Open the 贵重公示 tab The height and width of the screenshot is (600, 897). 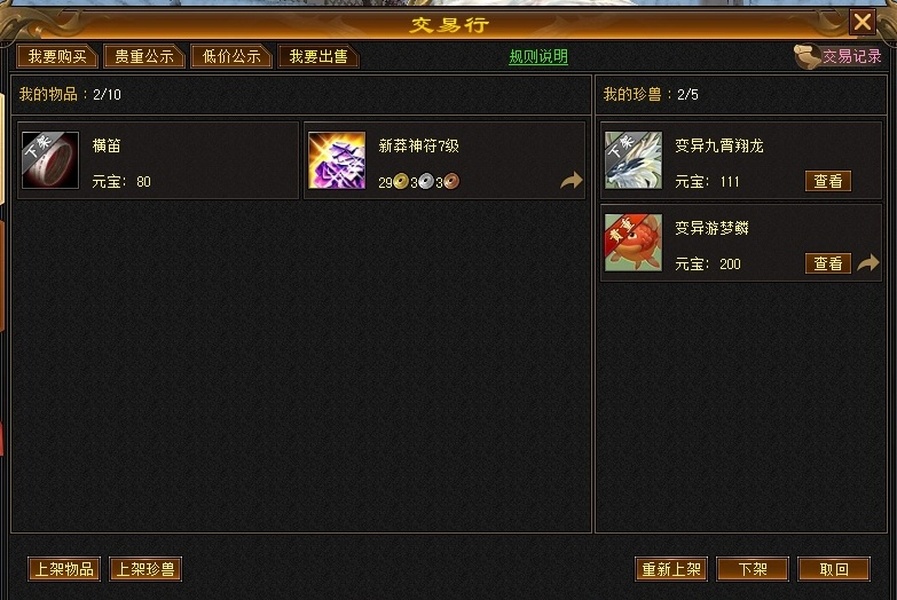click(144, 56)
